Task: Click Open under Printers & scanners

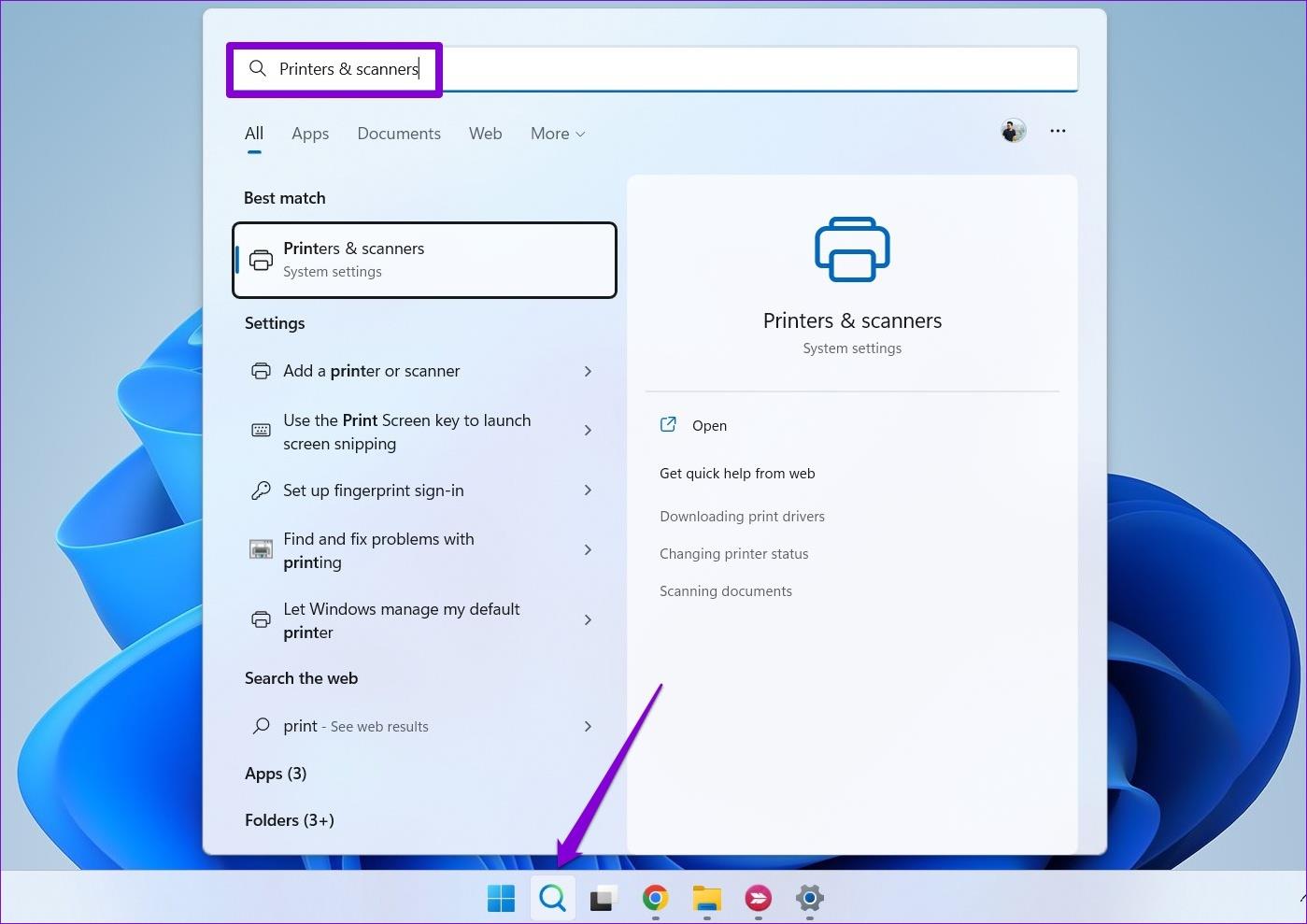Action: 709,425
